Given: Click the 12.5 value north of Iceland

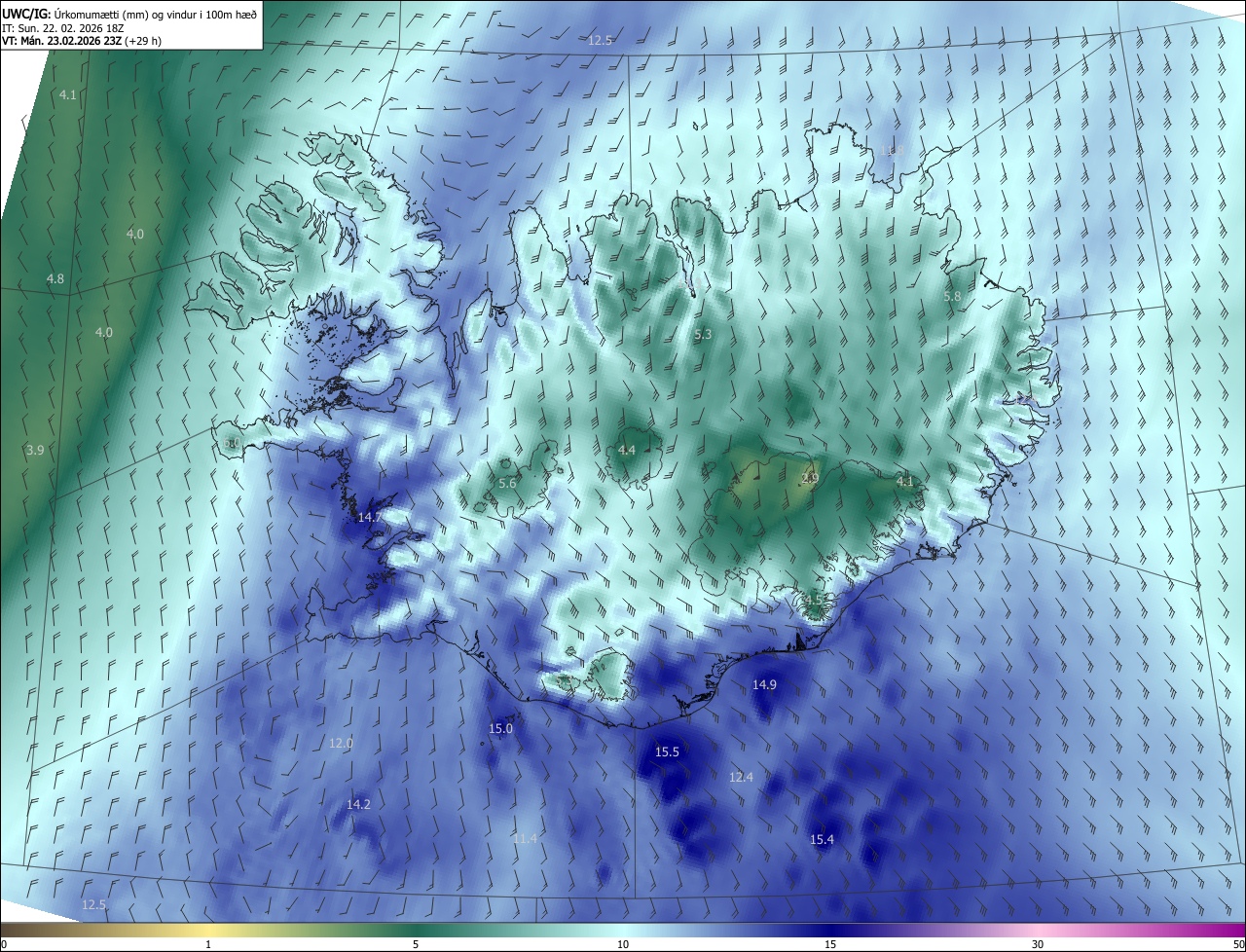Looking at the screenshot, I should [x=601, y=41].
